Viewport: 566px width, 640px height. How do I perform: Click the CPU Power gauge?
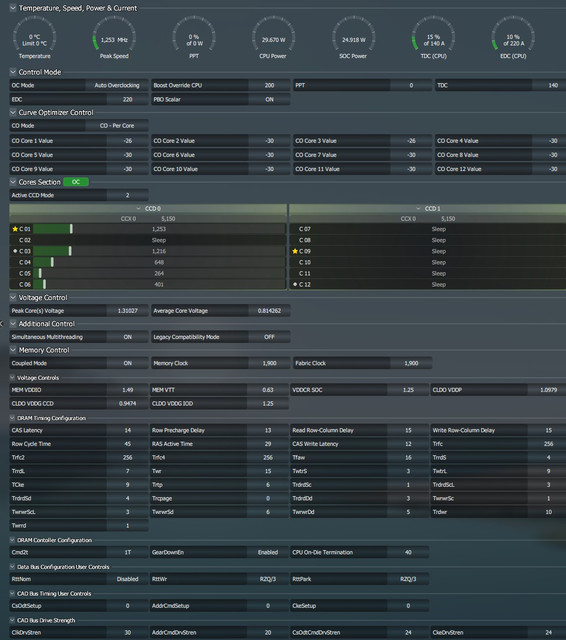pyautogui.click(x=273, y=38)
